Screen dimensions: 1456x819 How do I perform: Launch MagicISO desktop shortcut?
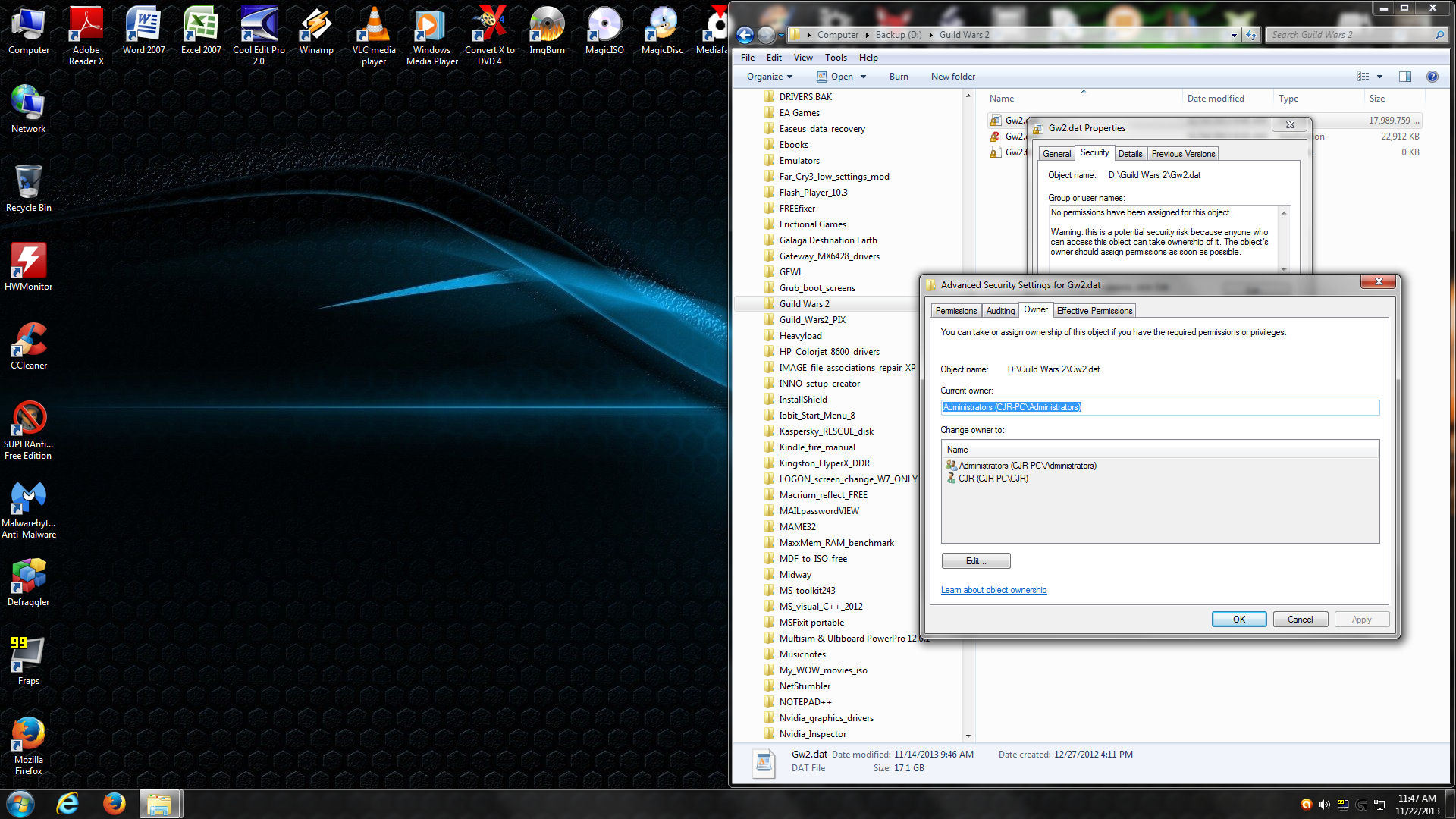pos(604,30)
